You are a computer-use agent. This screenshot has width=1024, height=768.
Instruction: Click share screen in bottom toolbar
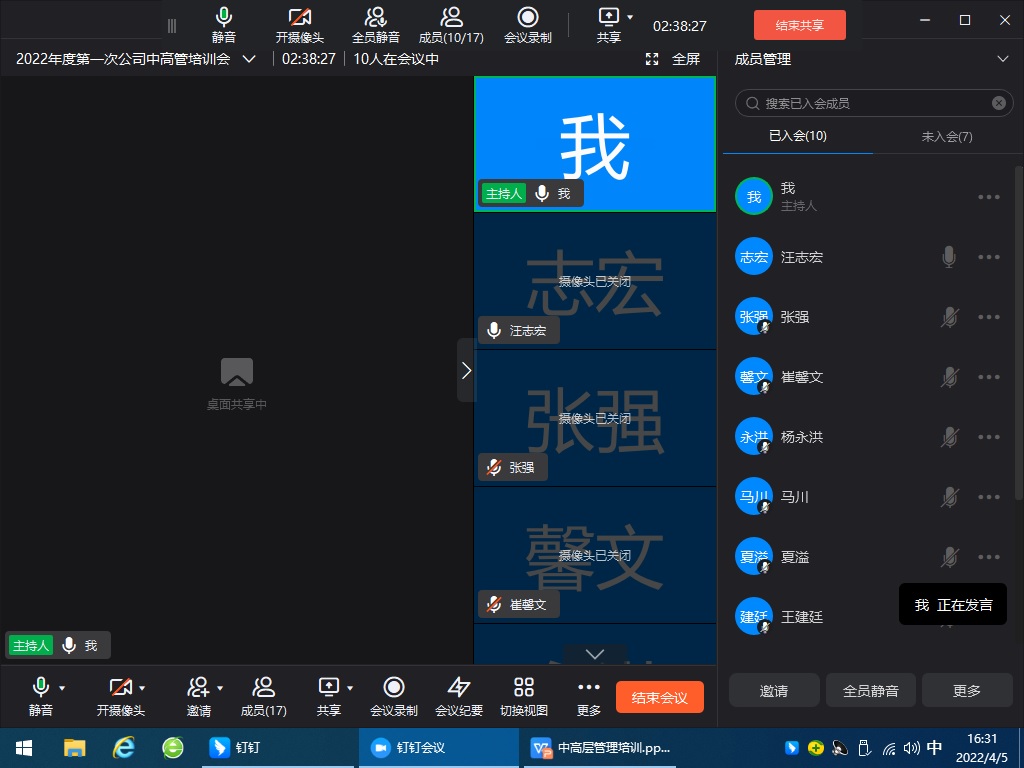[328, 697]
